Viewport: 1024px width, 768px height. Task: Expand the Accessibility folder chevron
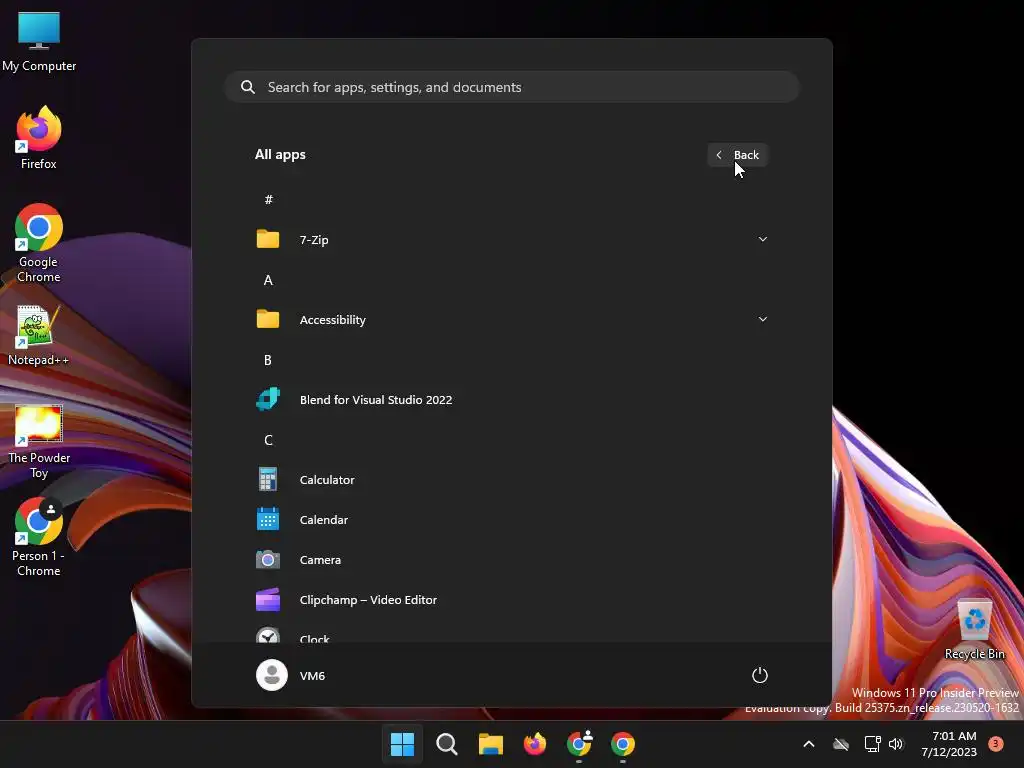pos(763,319)
